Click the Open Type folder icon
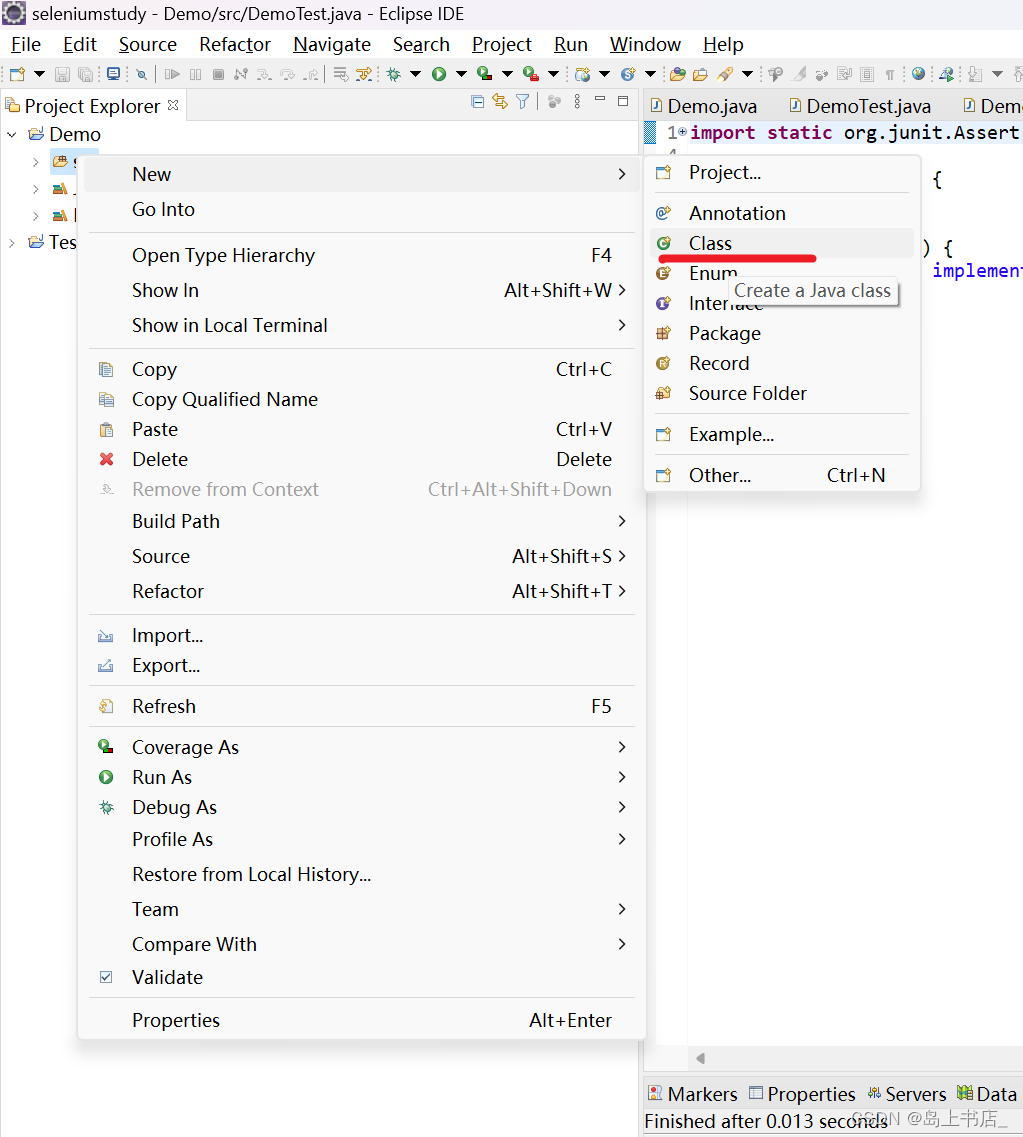Image resolution: width=1023 pixels, height=1137 pixels. pyautogui.click(x=678, y=74)
